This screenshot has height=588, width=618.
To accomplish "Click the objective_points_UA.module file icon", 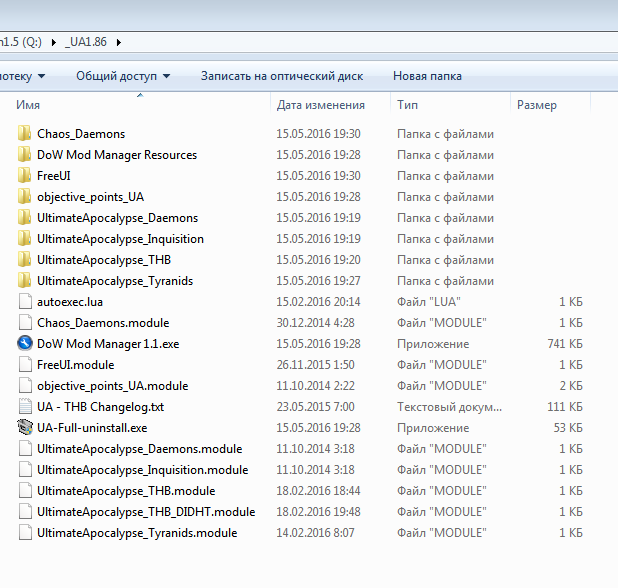I will coord(25,385).
